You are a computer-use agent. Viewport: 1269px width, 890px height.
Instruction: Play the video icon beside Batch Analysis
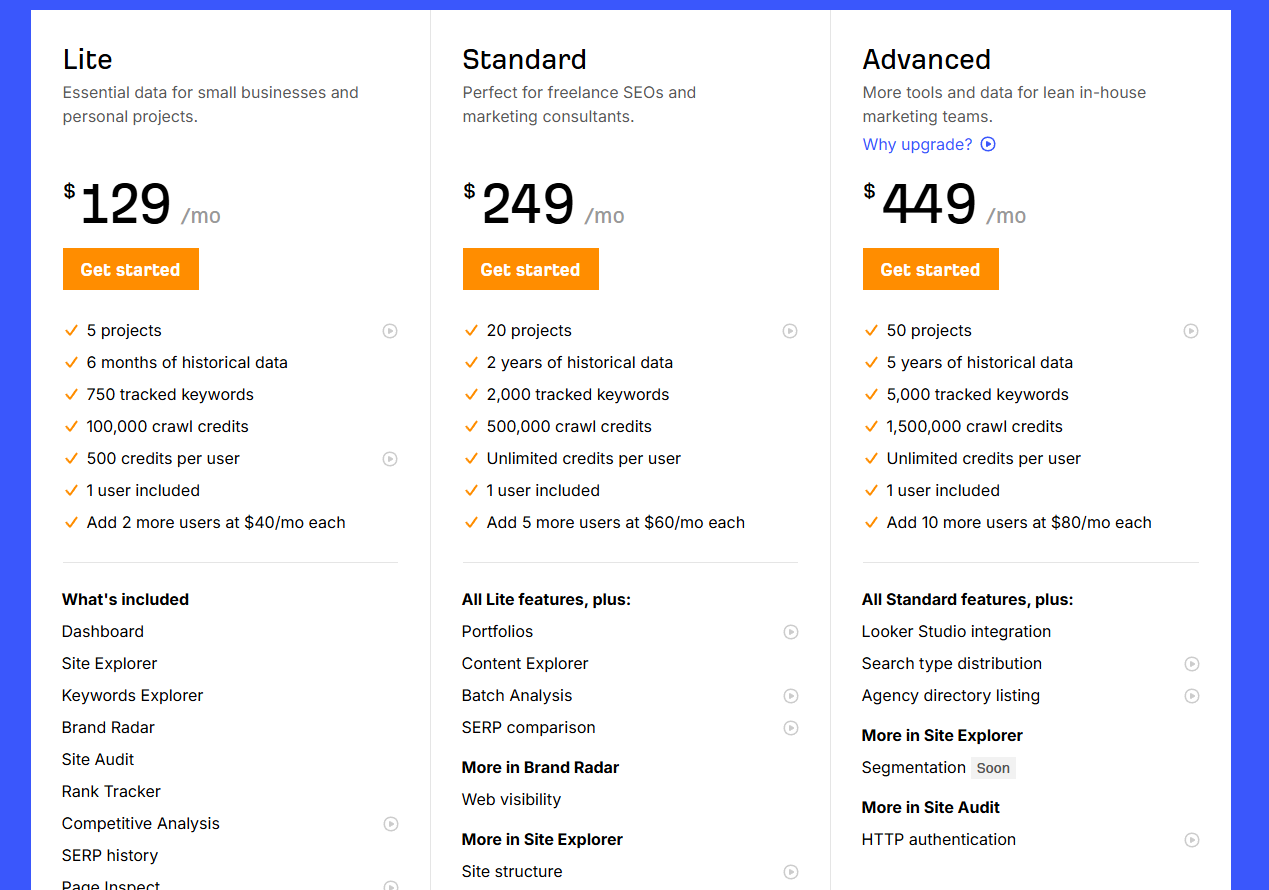click(790, 696)
